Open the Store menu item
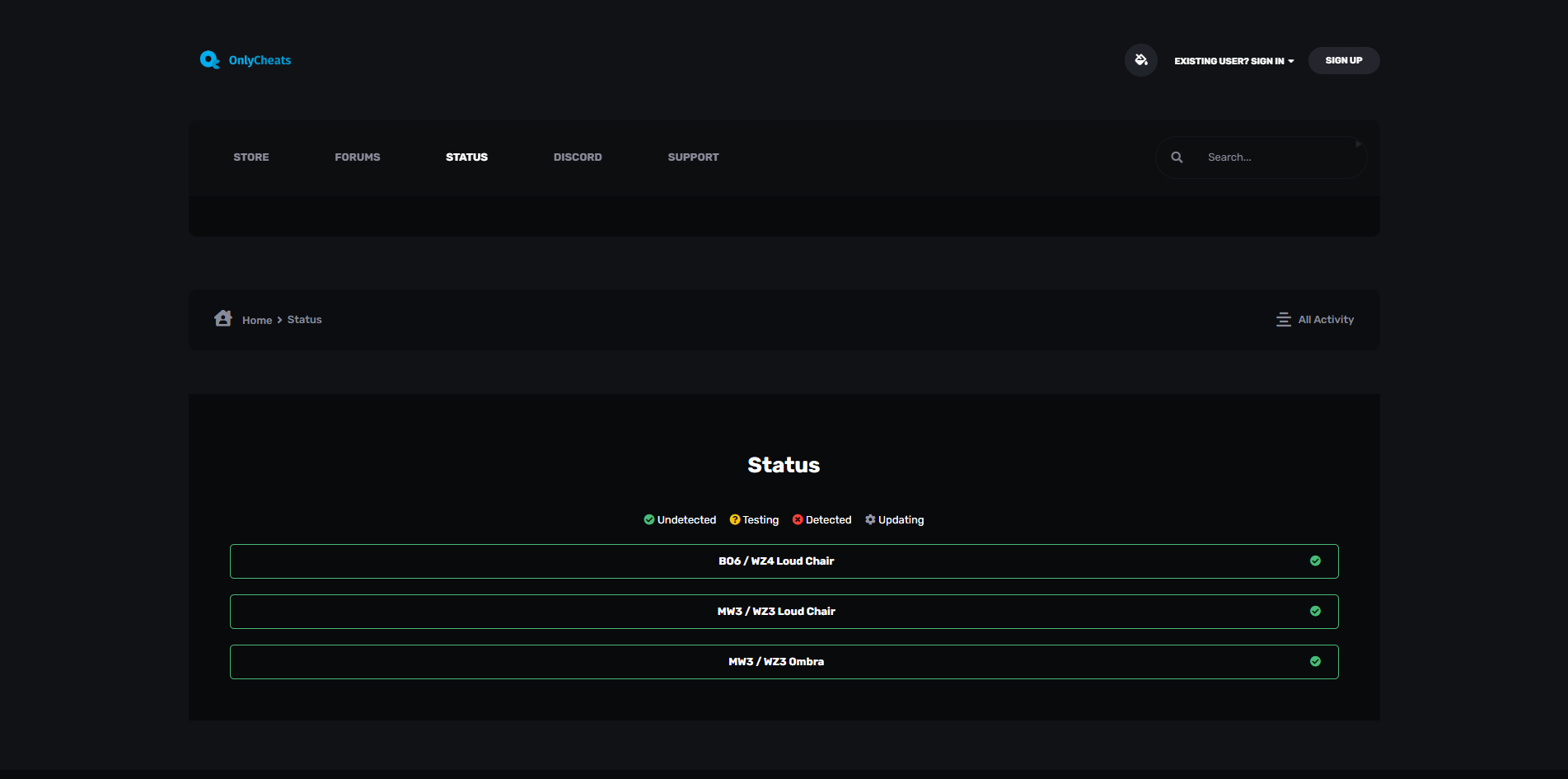 tap(251, 157)
